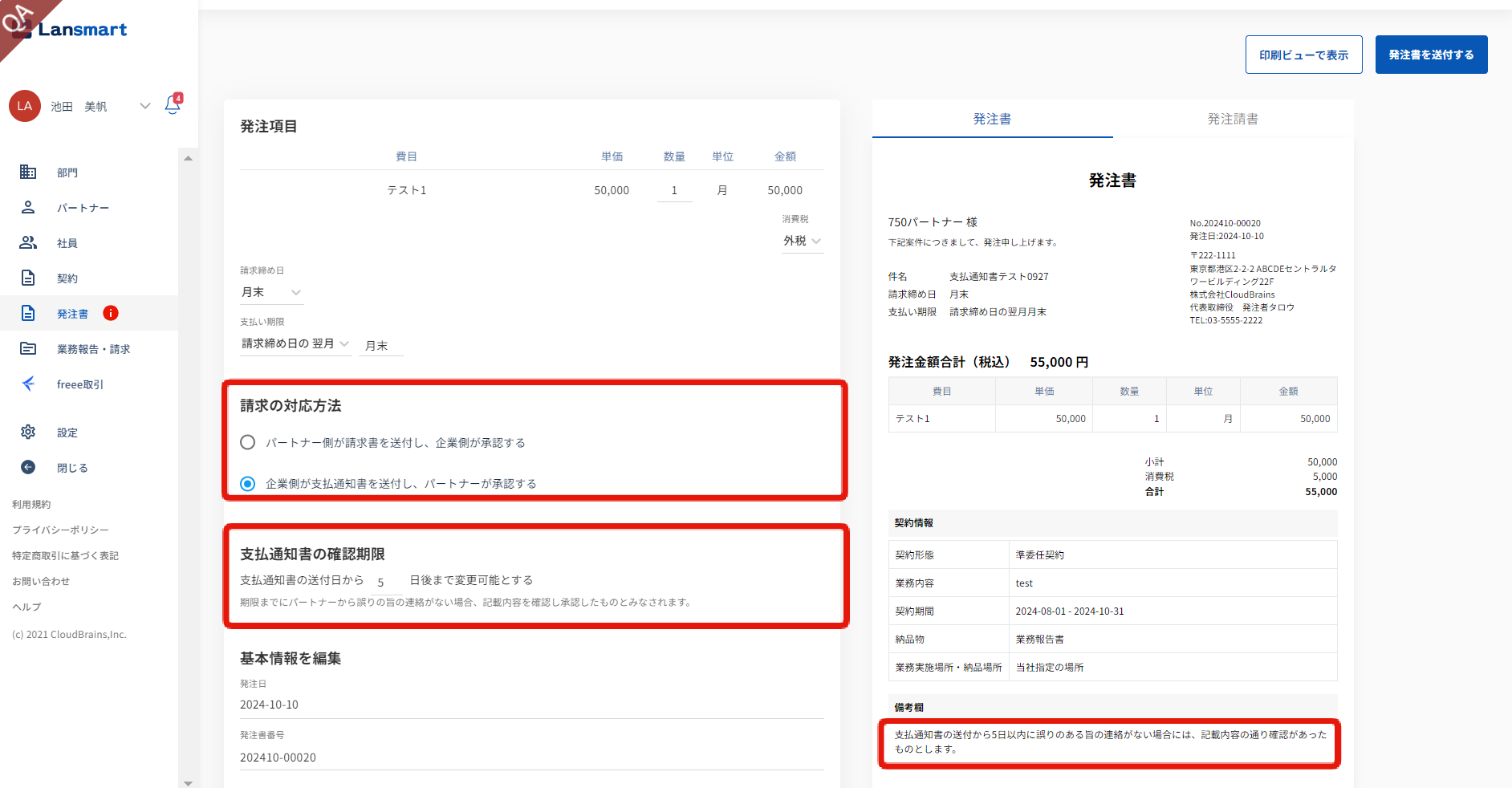Click 当社指定の場所 in the contract table
The image size is (1512, 788).
(1050, 668)
